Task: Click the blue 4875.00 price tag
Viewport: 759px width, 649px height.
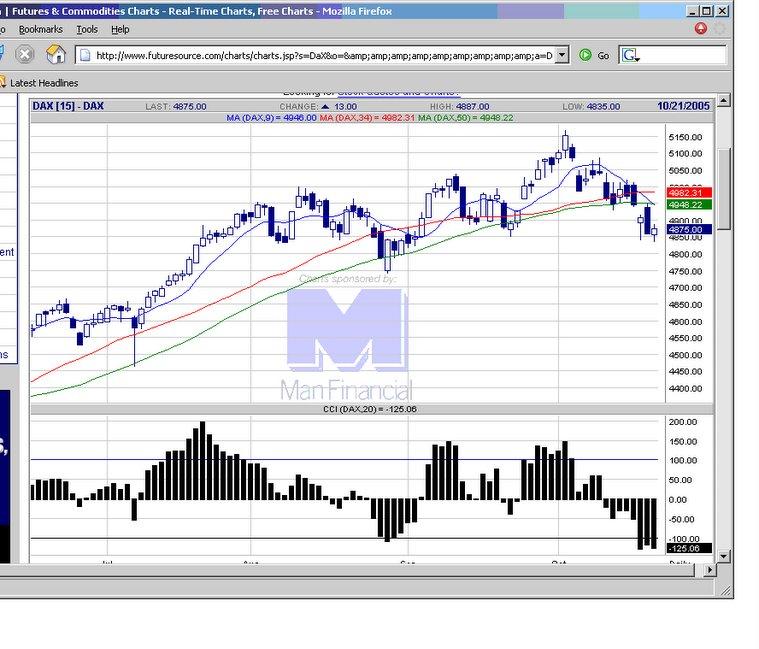Action: (689, 229)
